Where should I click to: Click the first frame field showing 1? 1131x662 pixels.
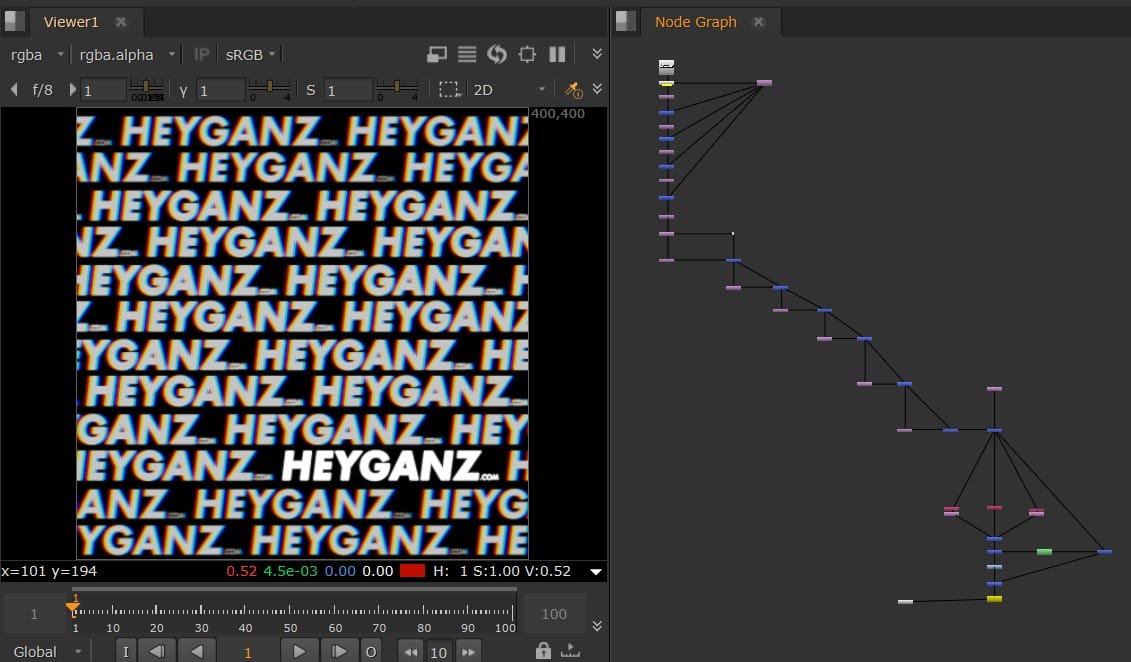(x=34, y=614)
